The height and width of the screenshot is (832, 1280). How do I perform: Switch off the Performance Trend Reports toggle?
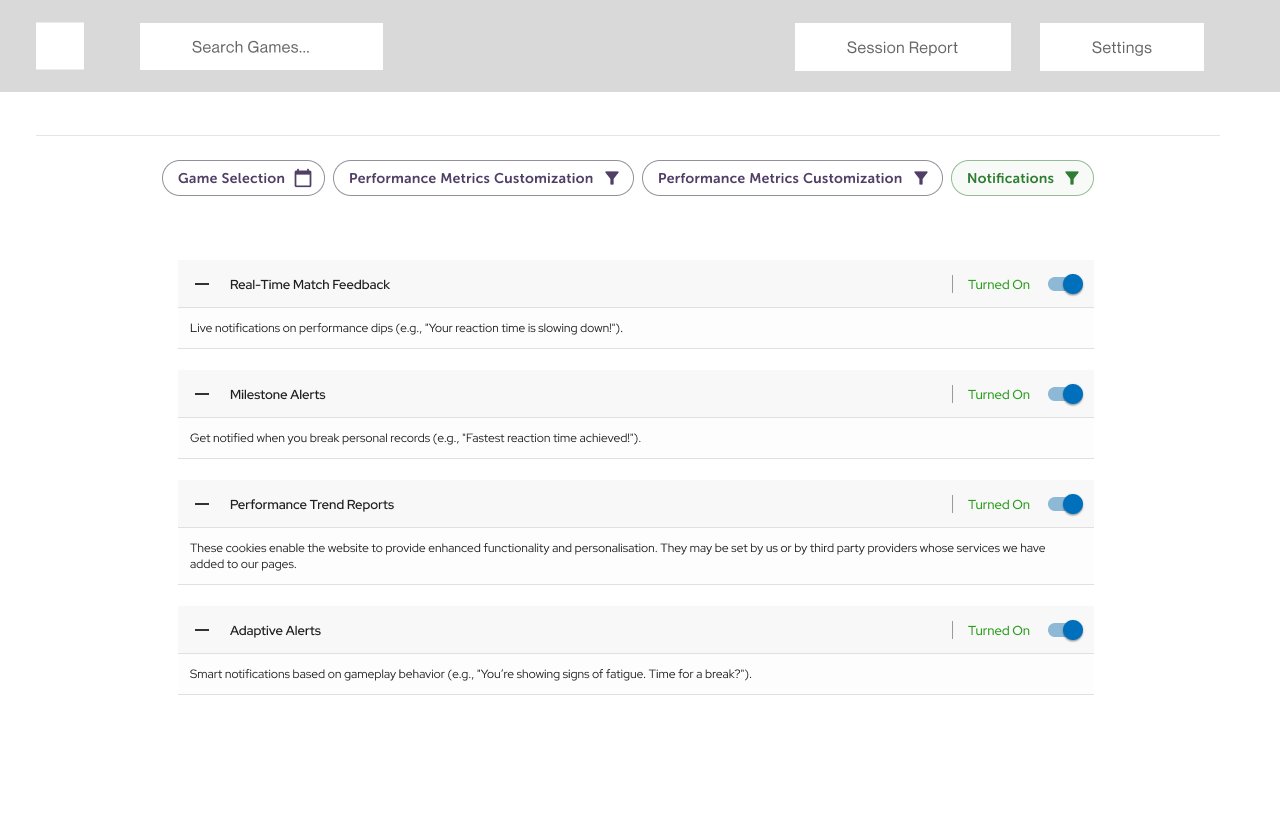[1065, 504]
